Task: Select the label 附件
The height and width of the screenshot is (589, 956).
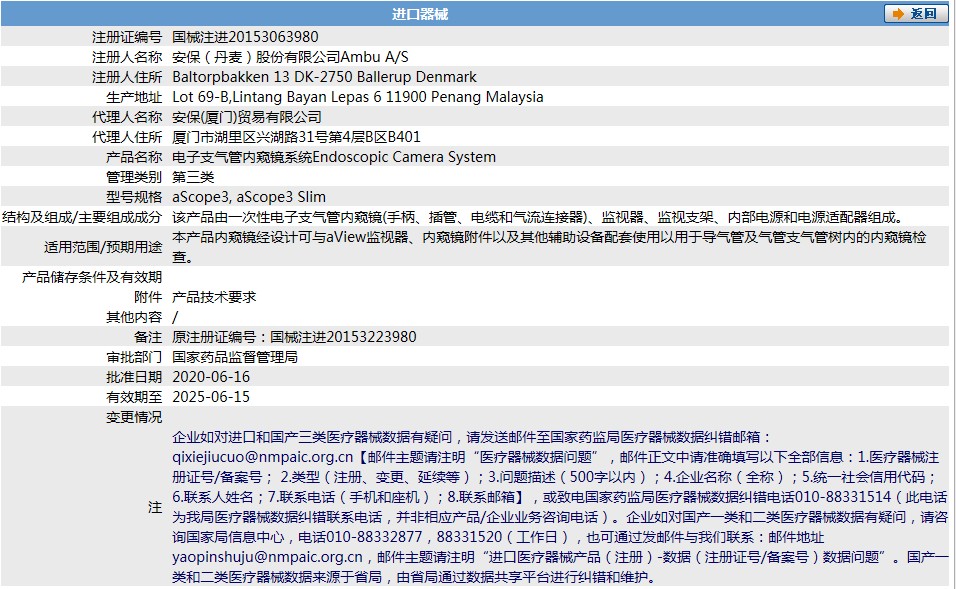Action: point(148,297)
